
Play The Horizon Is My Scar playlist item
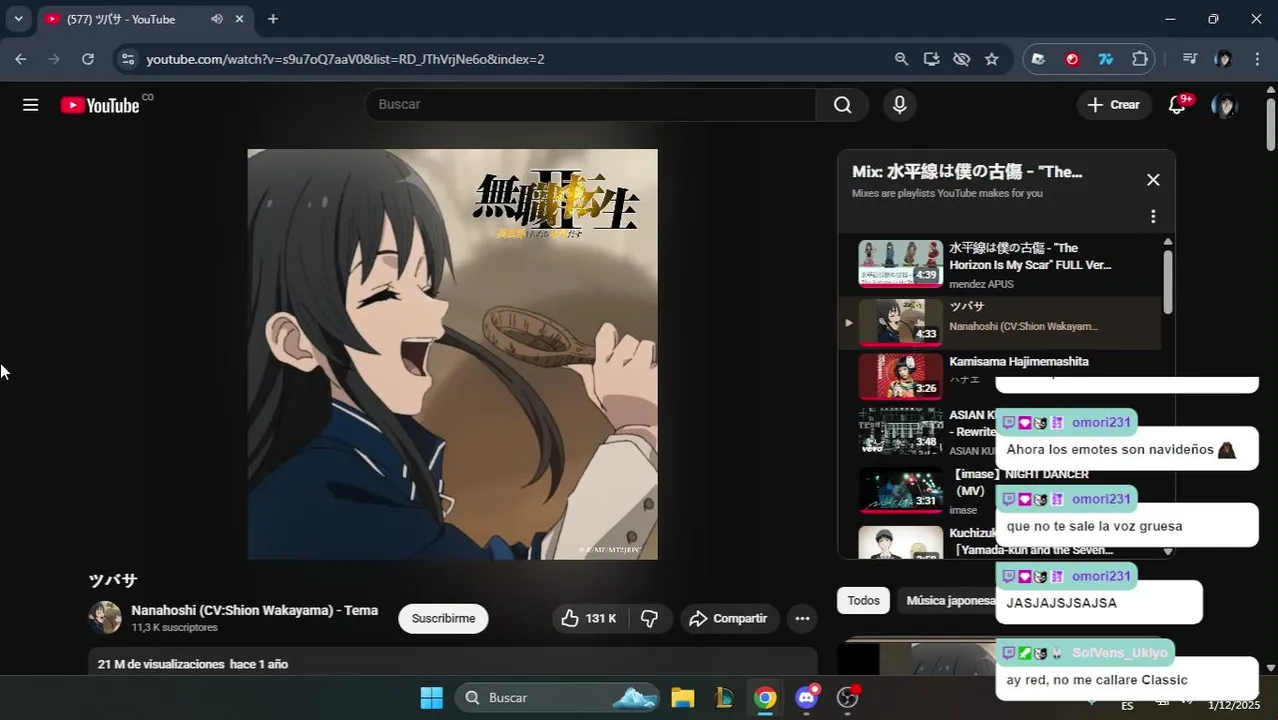[x=1000, y=264]
